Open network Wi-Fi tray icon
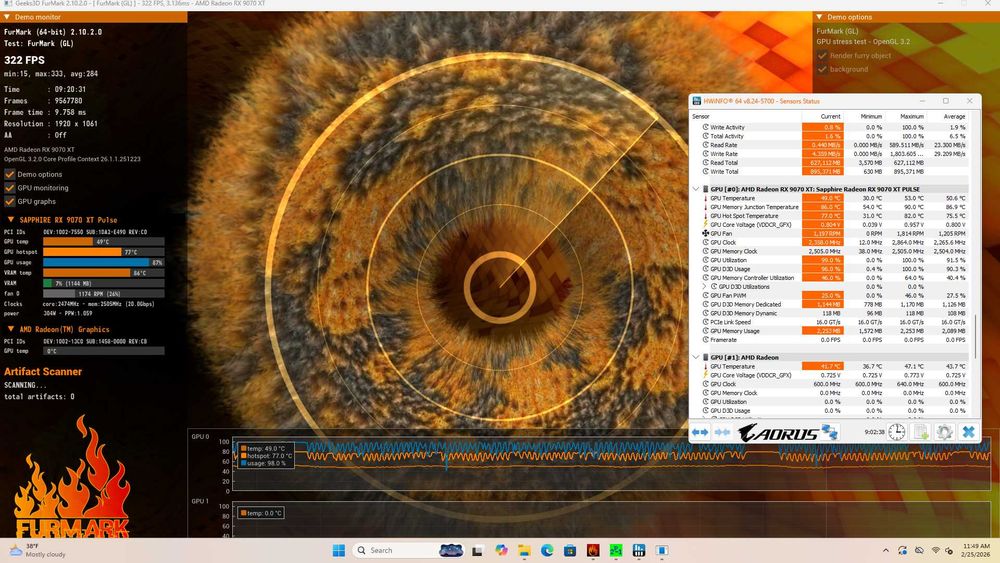This screenshot has width=1000, height=563. (936, 550)
